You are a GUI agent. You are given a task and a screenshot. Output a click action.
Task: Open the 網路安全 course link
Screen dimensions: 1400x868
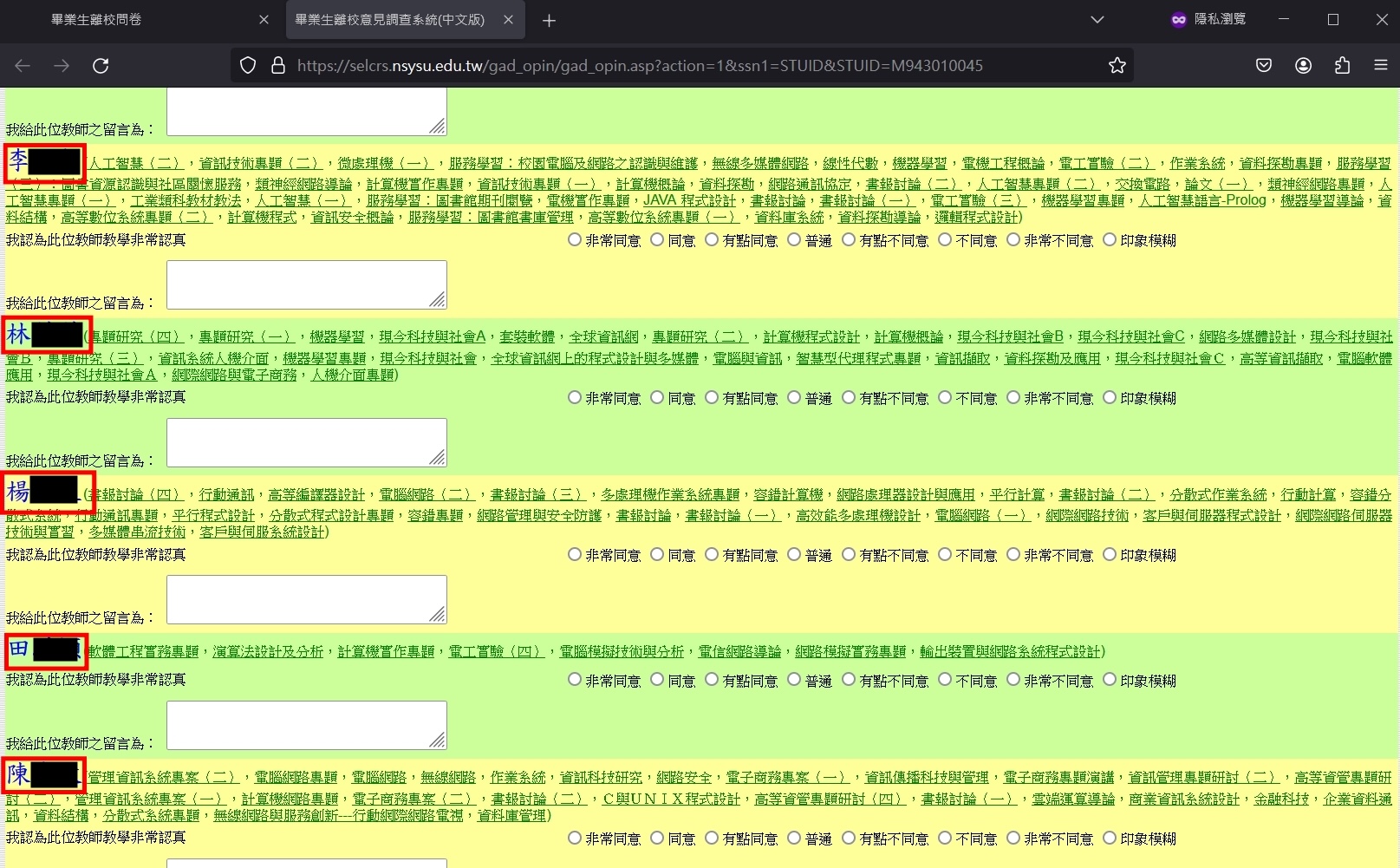pos(684,777)
